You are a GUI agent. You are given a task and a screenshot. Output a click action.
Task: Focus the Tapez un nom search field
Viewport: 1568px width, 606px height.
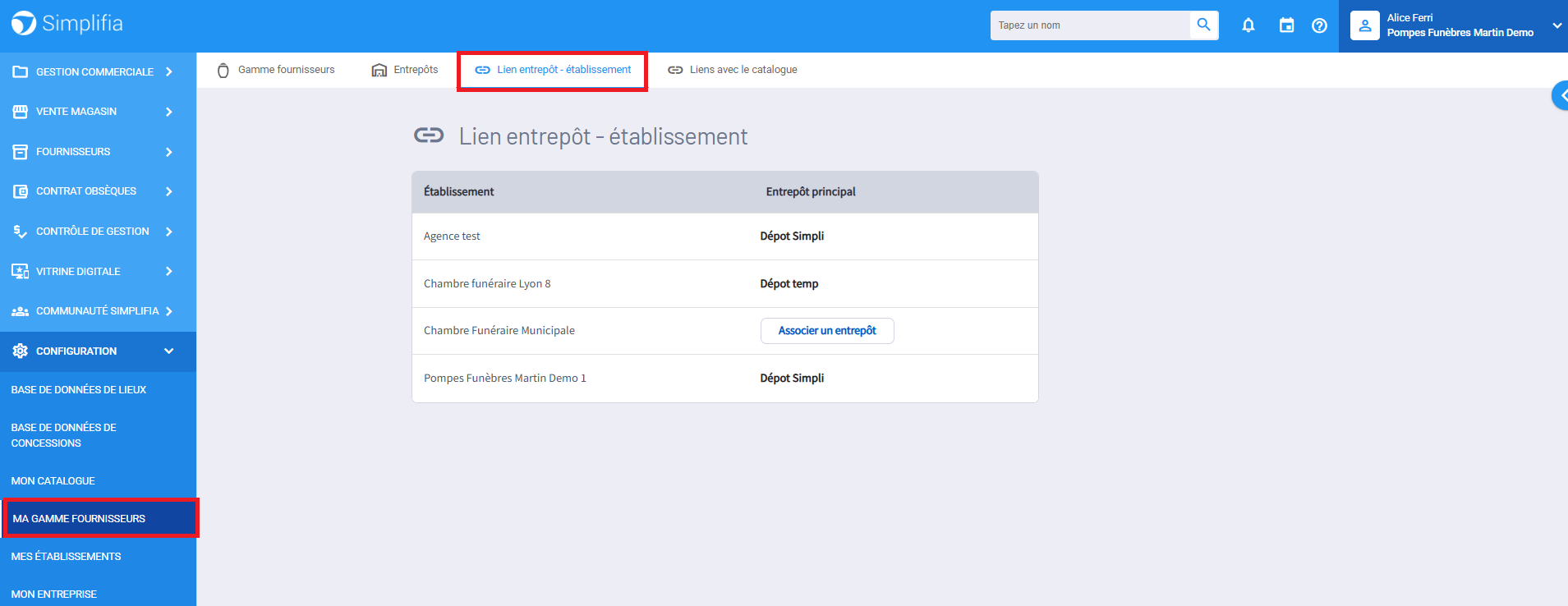(1089, 25)
